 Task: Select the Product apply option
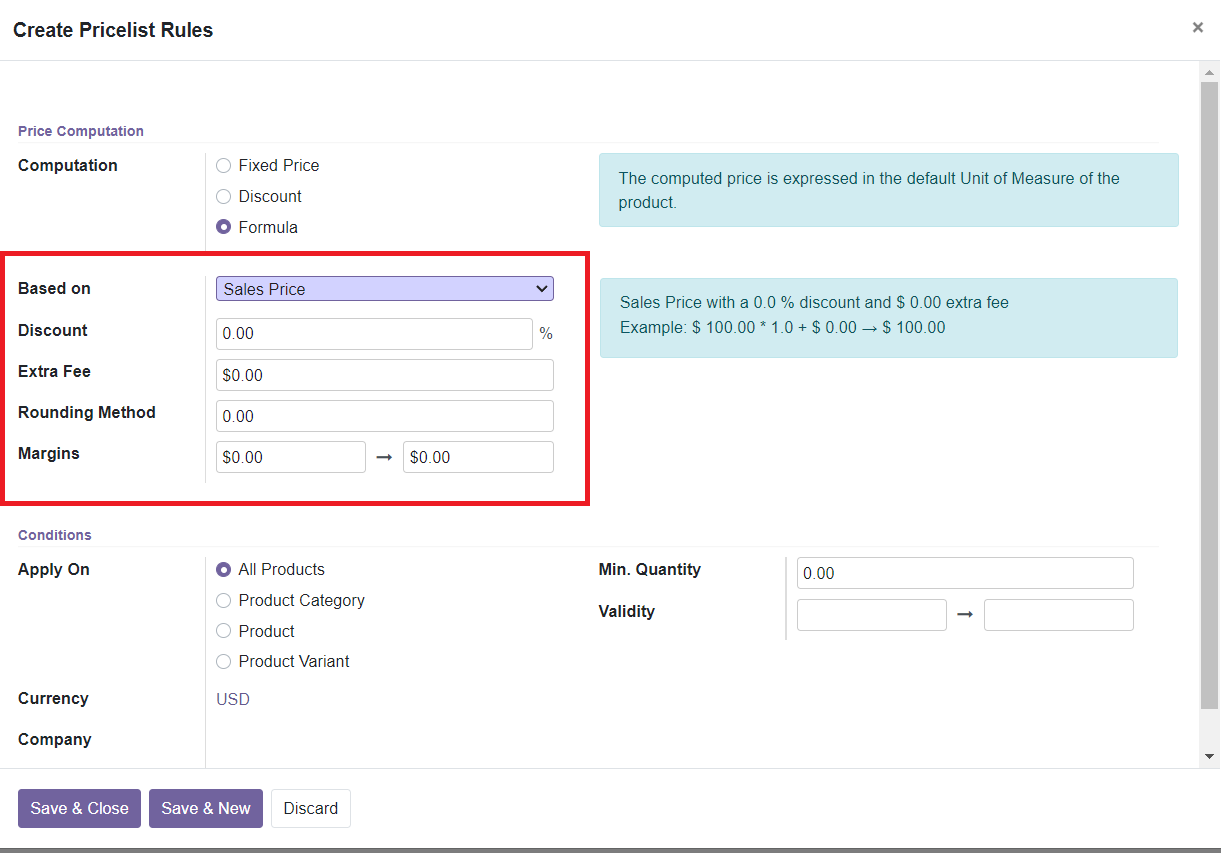click(223, 631)
